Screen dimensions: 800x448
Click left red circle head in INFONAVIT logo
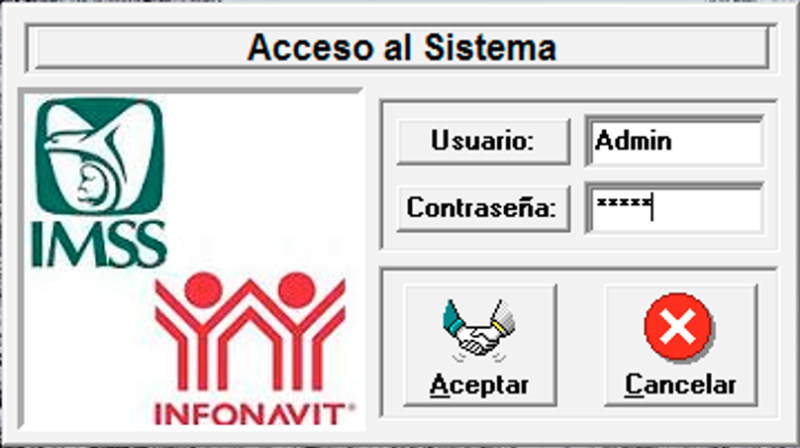tap(204, 290)
